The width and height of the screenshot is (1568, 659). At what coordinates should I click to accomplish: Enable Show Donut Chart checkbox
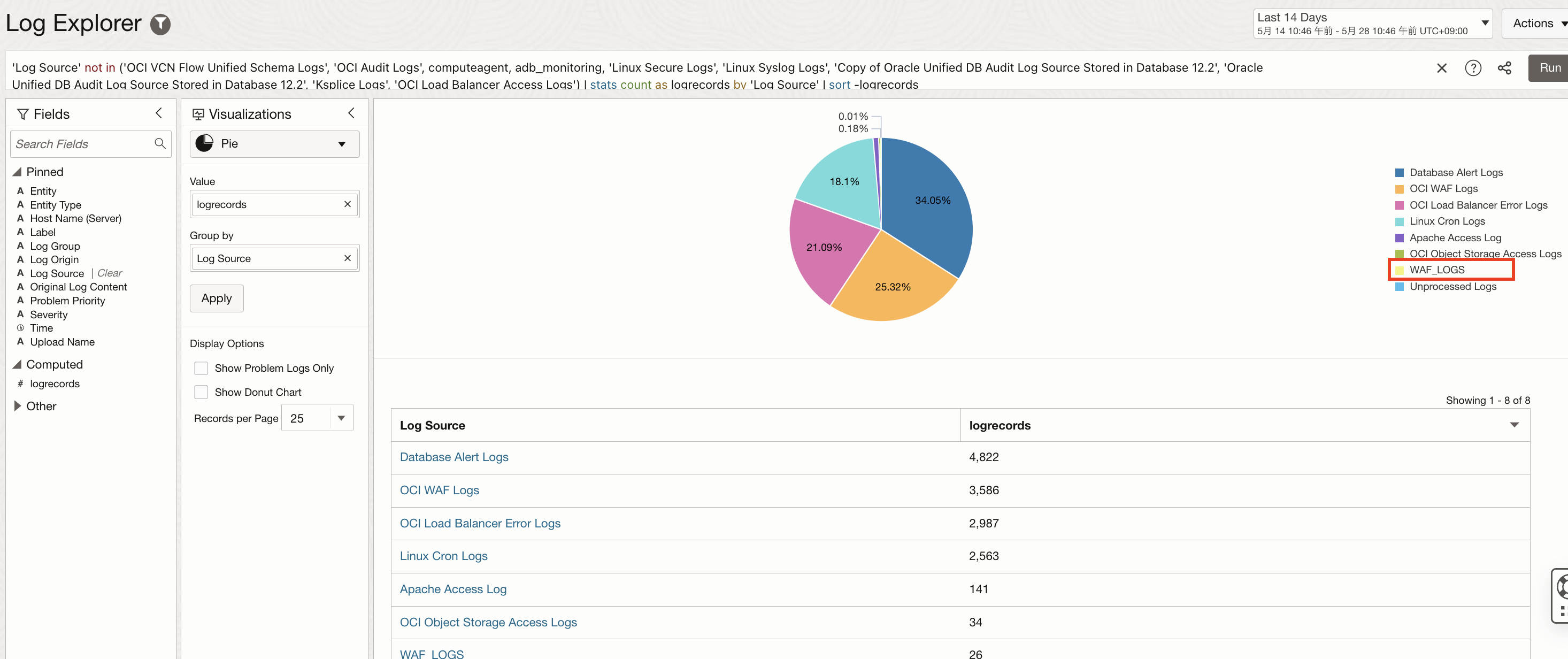201,392
